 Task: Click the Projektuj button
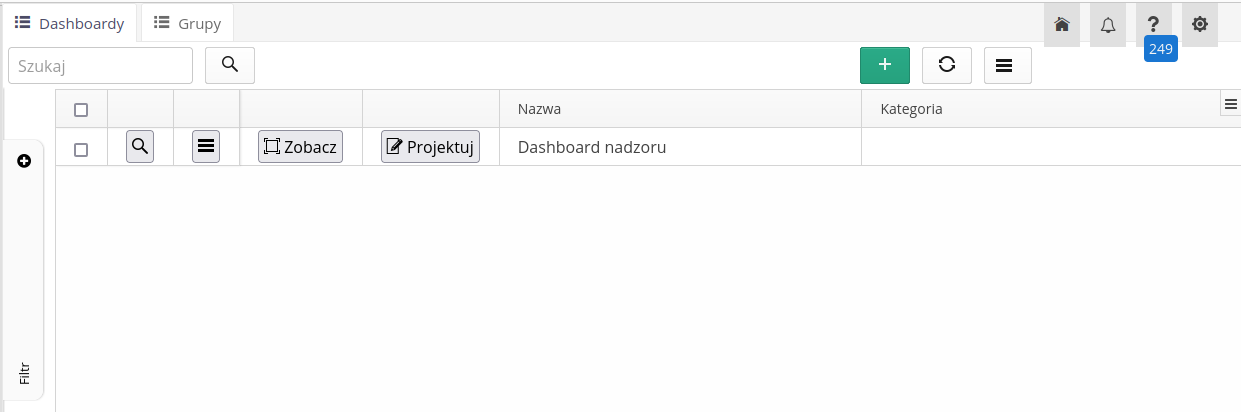coord(430,147)
